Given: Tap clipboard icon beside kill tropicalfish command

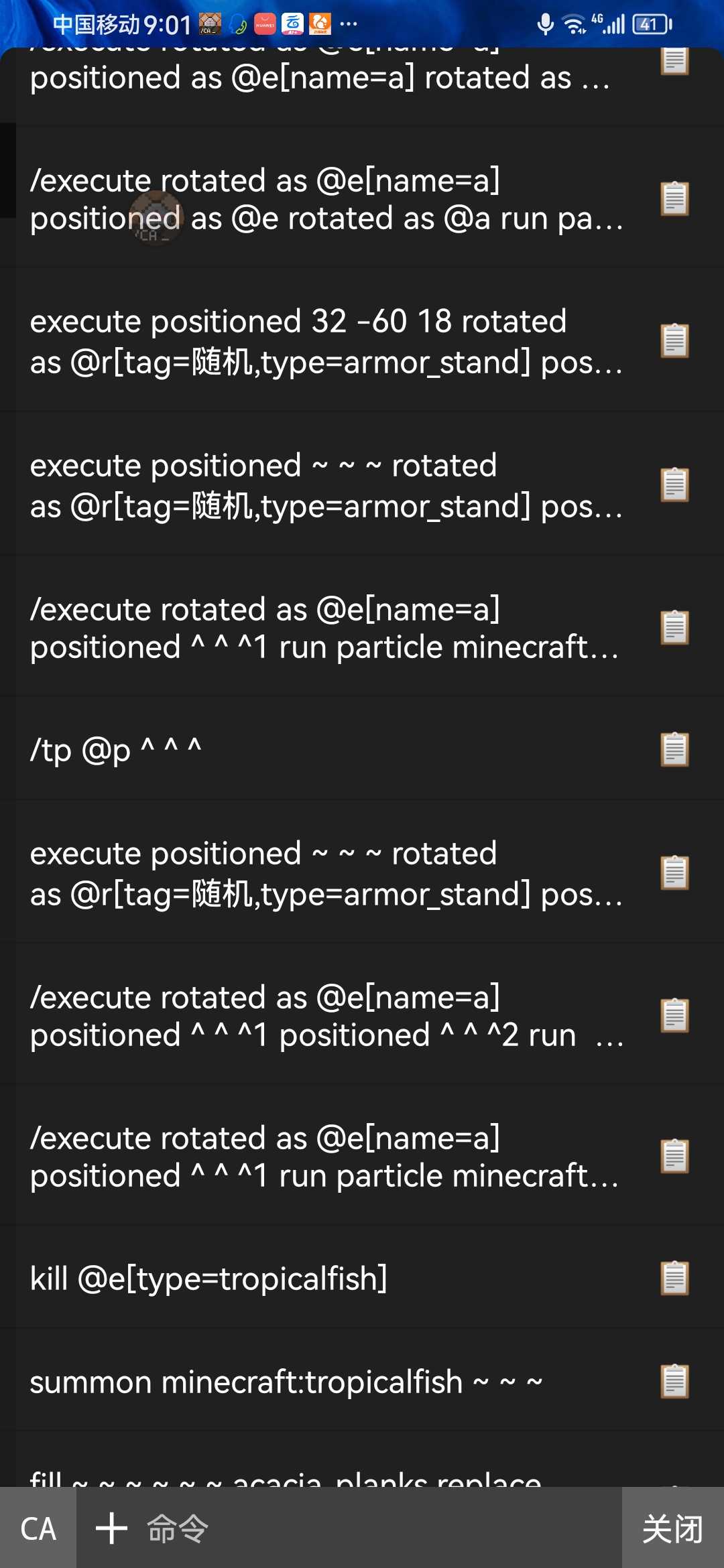Looking at the screenshot, I should coord(674,1278).
